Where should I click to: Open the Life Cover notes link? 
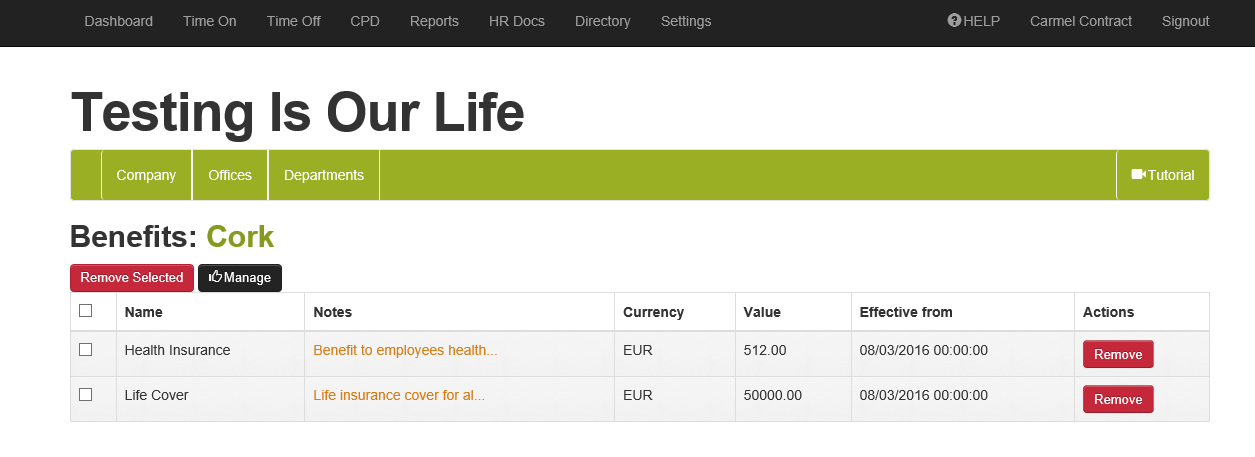tap(399, 396)
